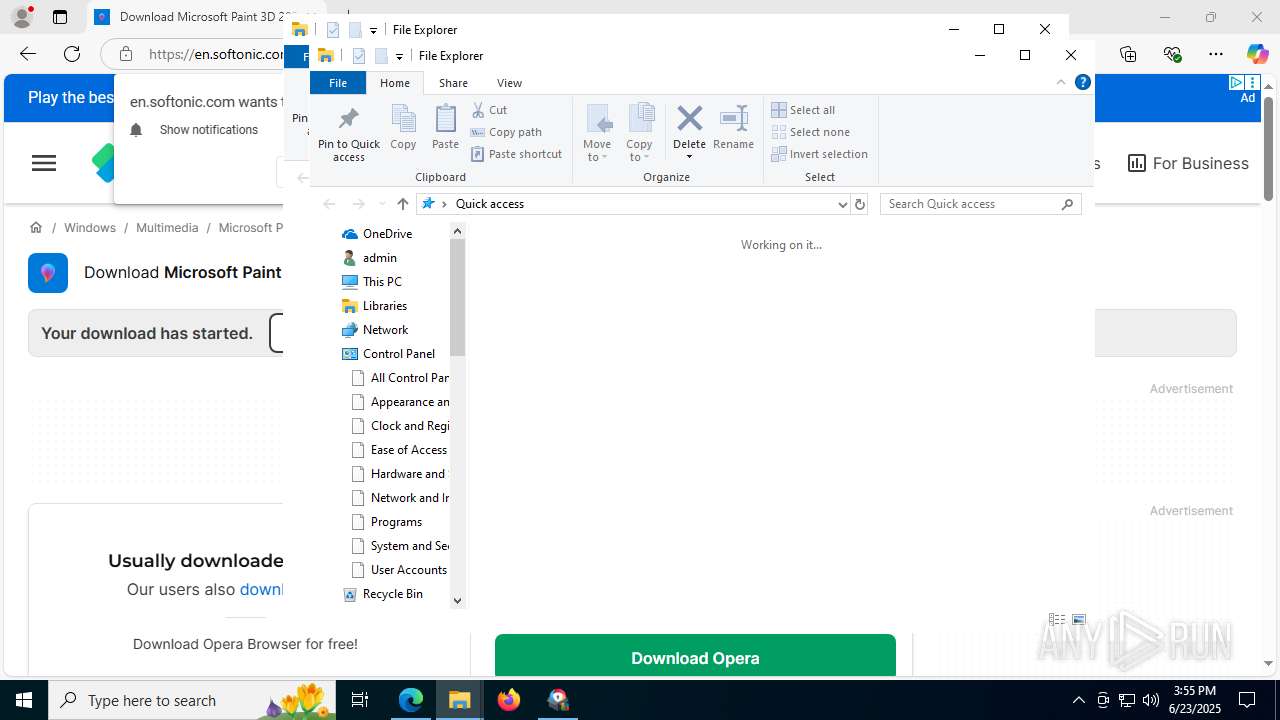
Task: Select admin folder in navigation pane
Action: tap(379, 258)
